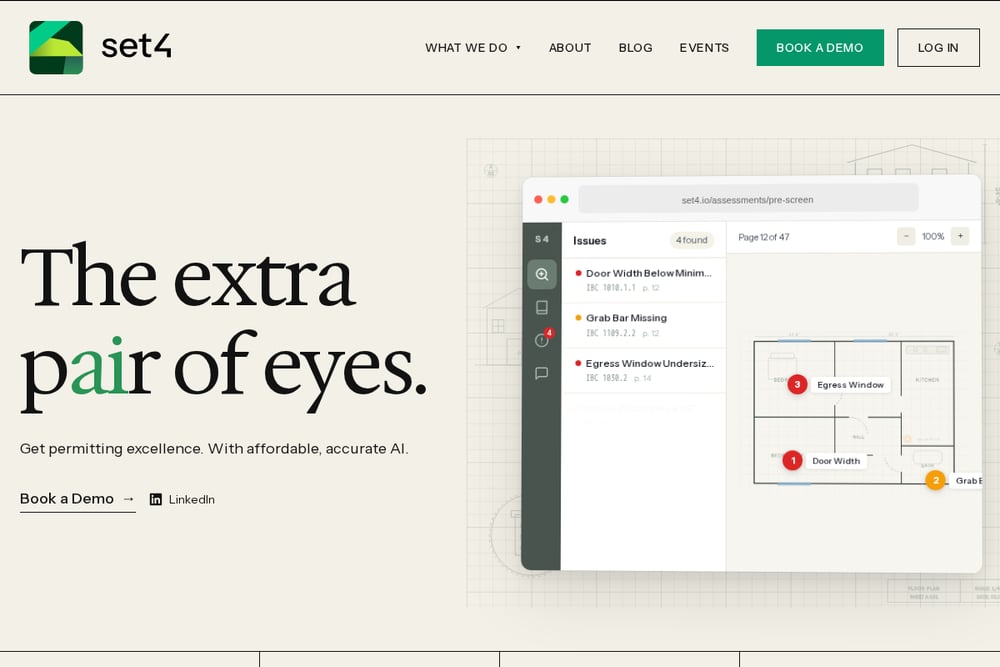Open the chat bubble icon in sidebar
Image resolution: width=1000 pixels, height=667 pixels.
(x=541, y=373)
